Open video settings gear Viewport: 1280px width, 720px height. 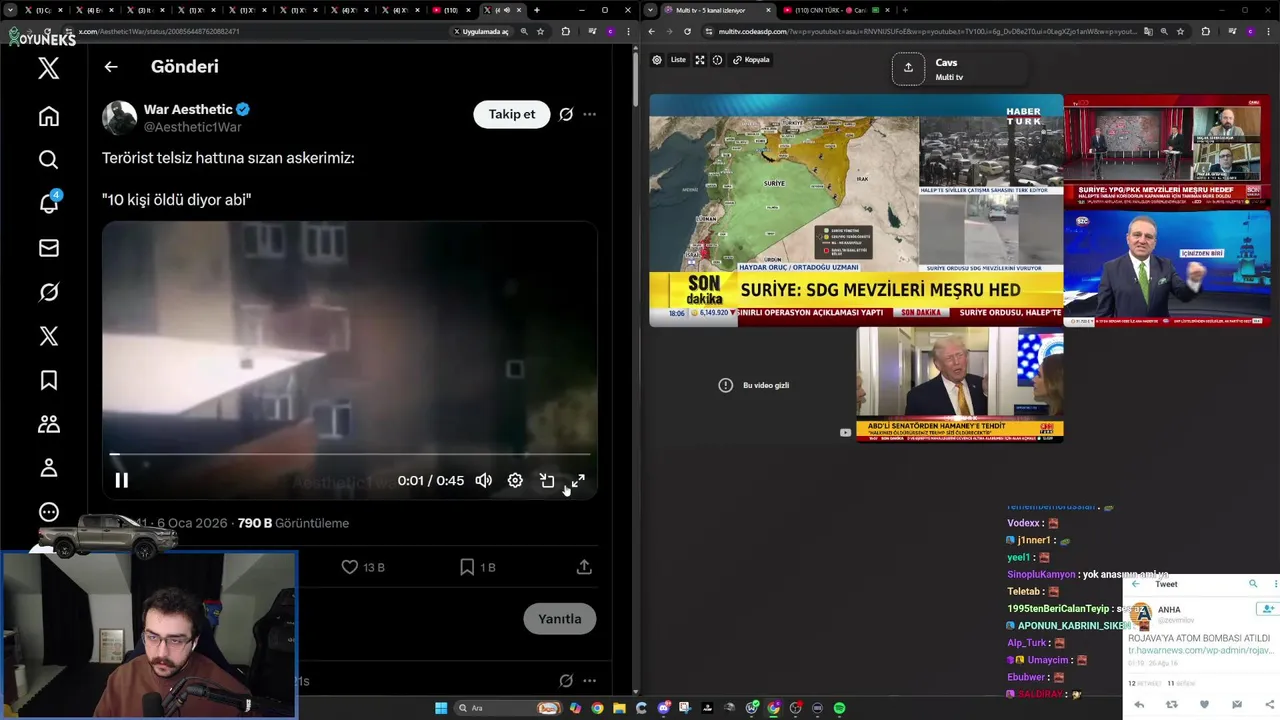coord(515,481)
